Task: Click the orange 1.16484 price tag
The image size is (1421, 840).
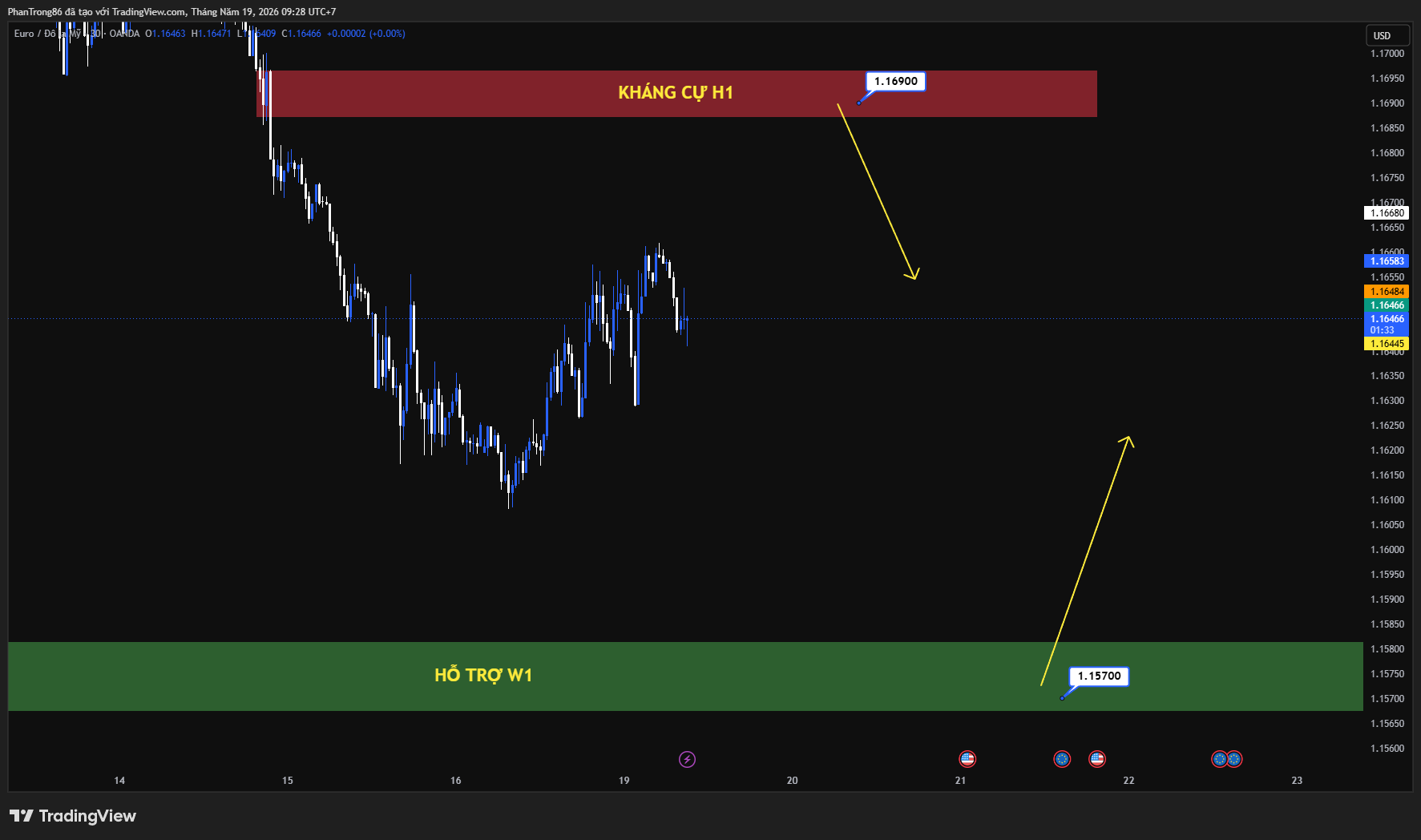Action: (1387, 292)
